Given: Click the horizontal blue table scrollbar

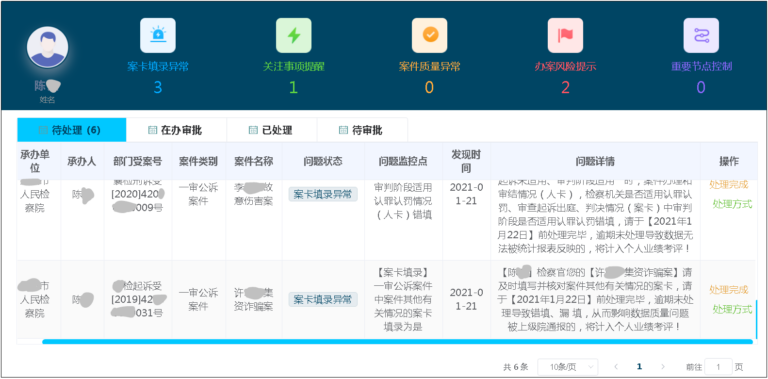Looking at the screenshot, I should 397,341.
